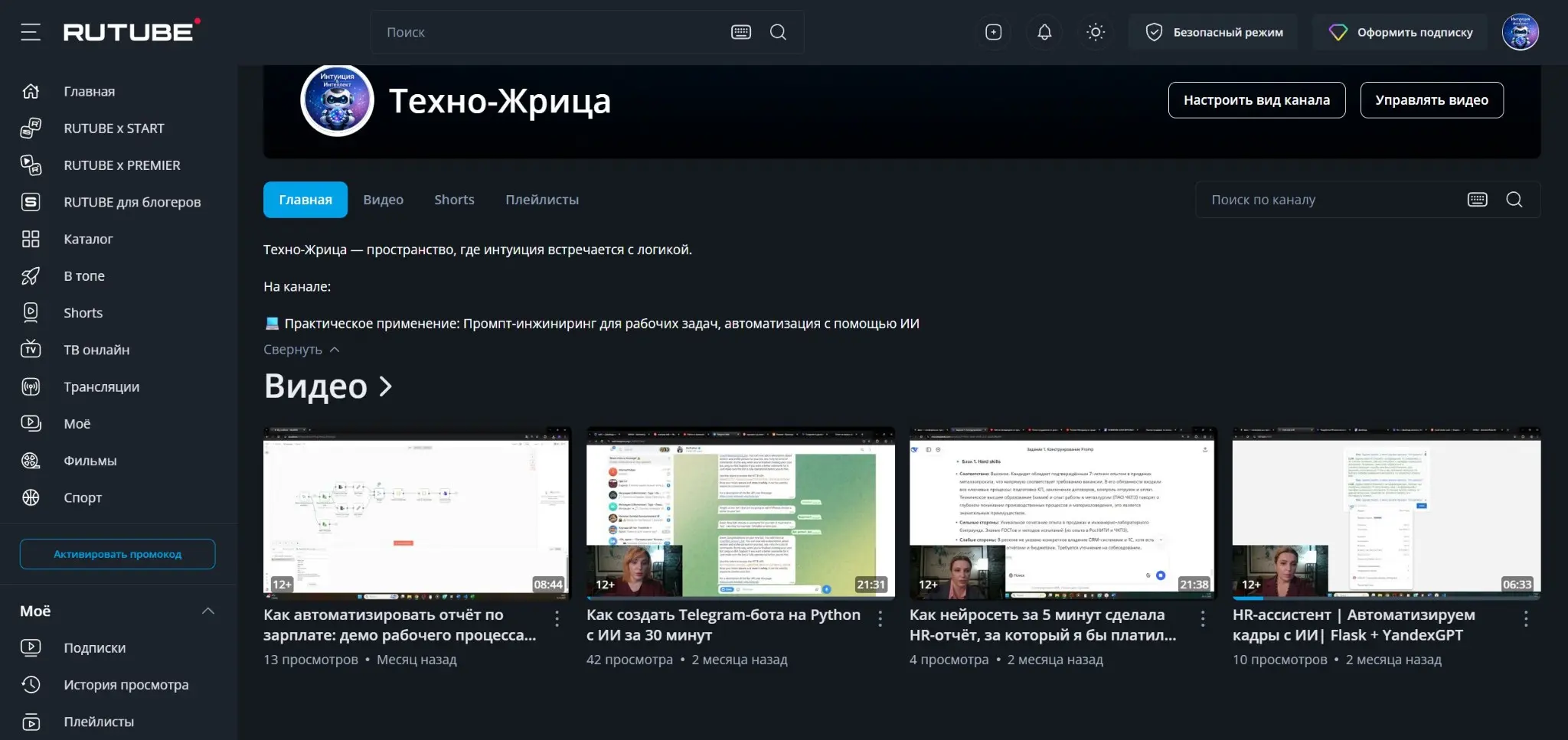Viewport: 1568px width, 740px height.
Task: Enable Безопасный режим mode
Action: point(1213,32)
